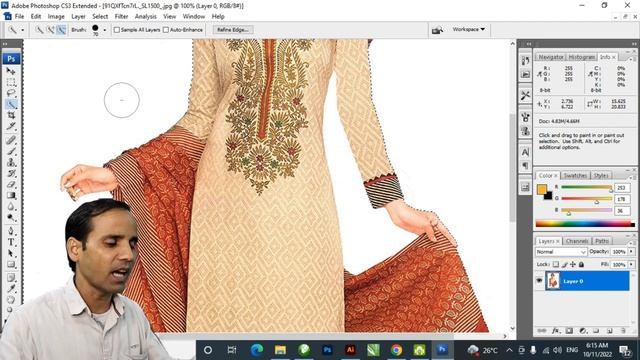Screen dimensions: 640x360
Task: Create new fill or adjustment layer
Action: [x=583, y=330]
